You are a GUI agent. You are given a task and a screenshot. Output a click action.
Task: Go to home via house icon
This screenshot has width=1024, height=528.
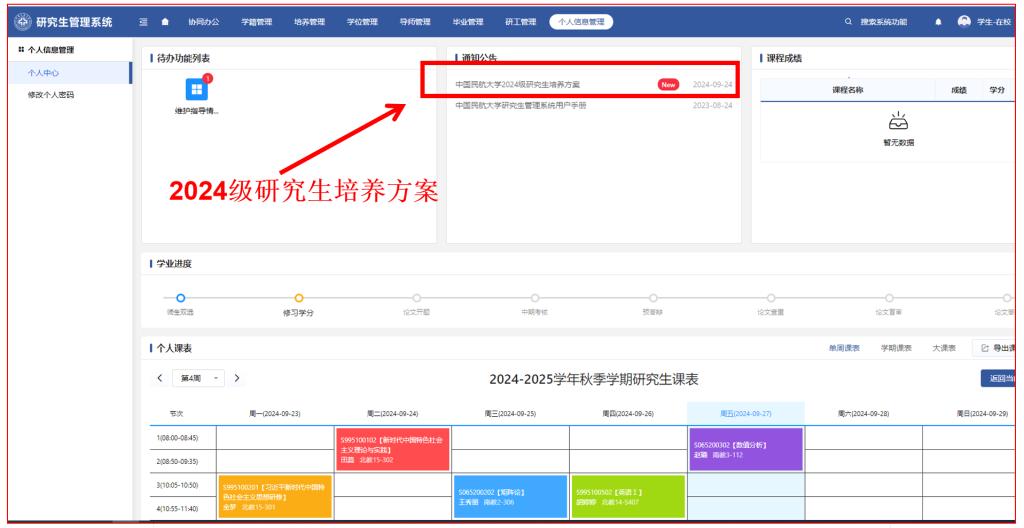click(165, 22)
